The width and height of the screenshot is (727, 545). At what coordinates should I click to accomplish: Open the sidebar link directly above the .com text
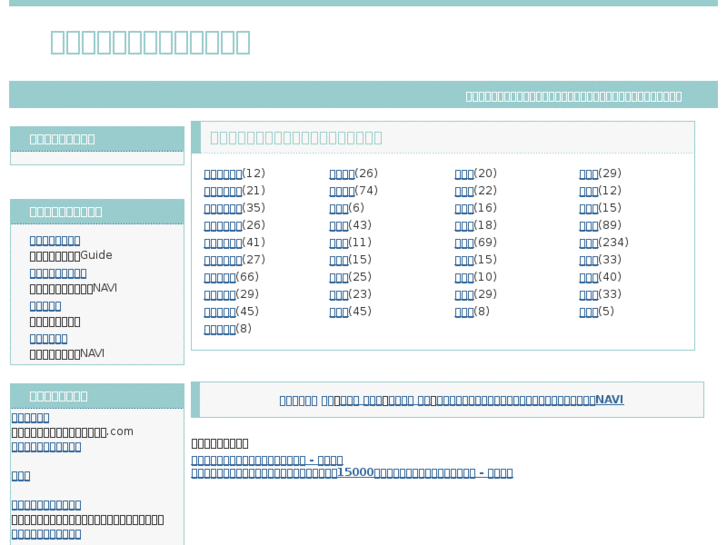pos(30,418)
